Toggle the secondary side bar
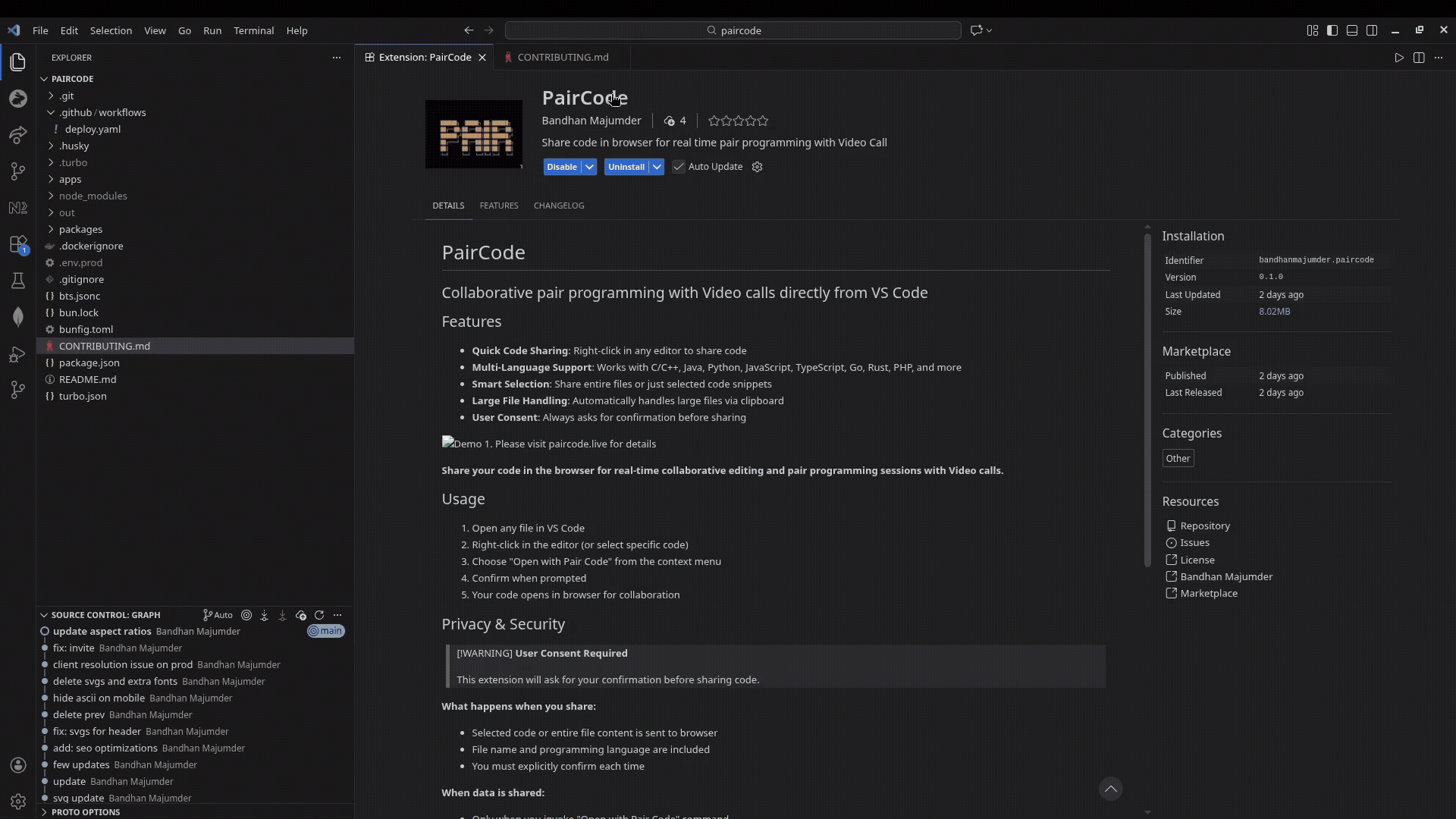 [x=1373, y=30]
